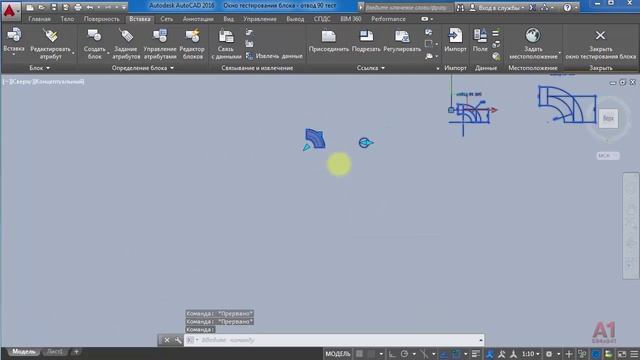Click the command line input field
This screenshot has height=360, width=640.
(334, 340)
